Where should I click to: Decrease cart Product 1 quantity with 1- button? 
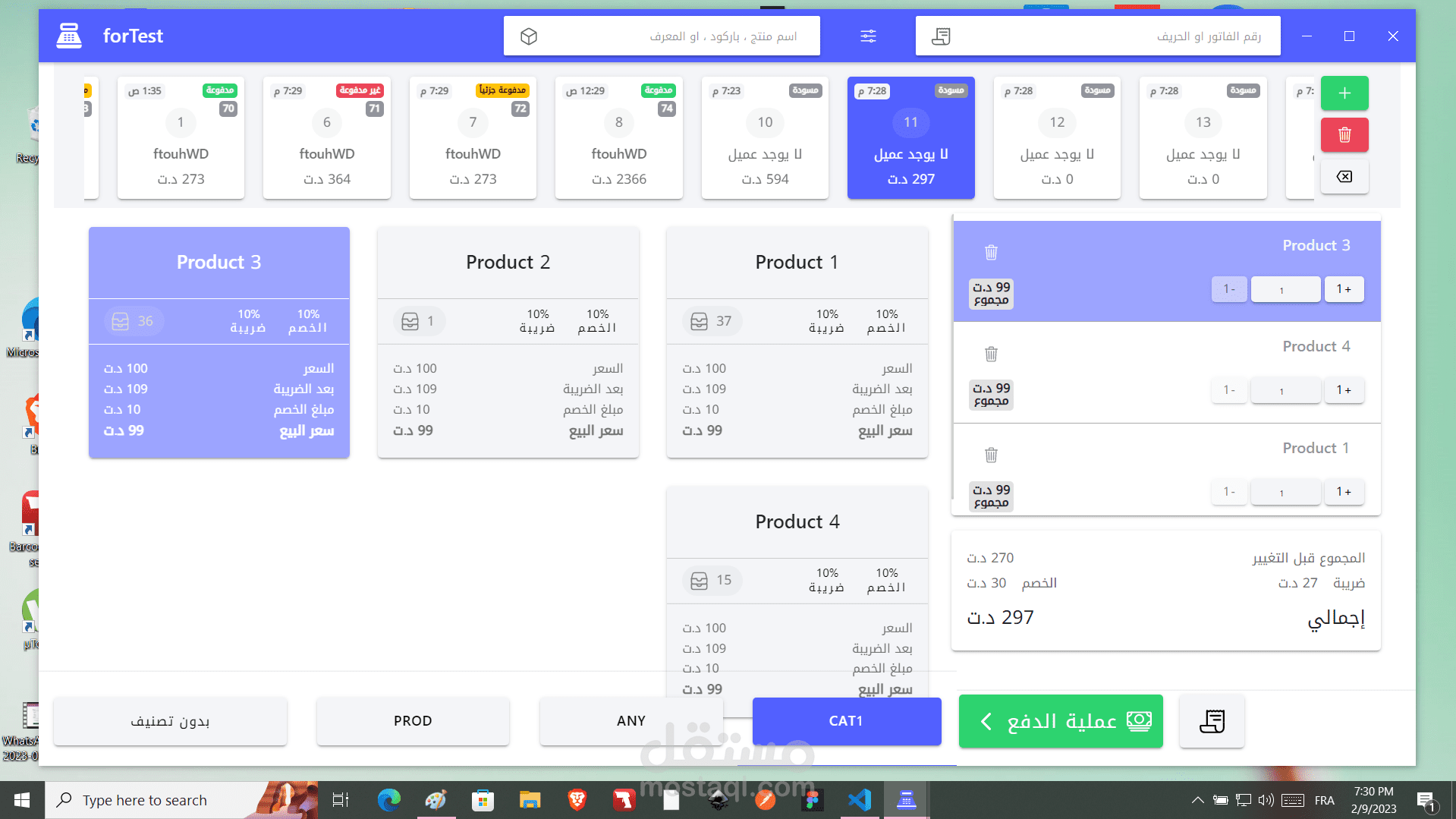coord(1229,492)
